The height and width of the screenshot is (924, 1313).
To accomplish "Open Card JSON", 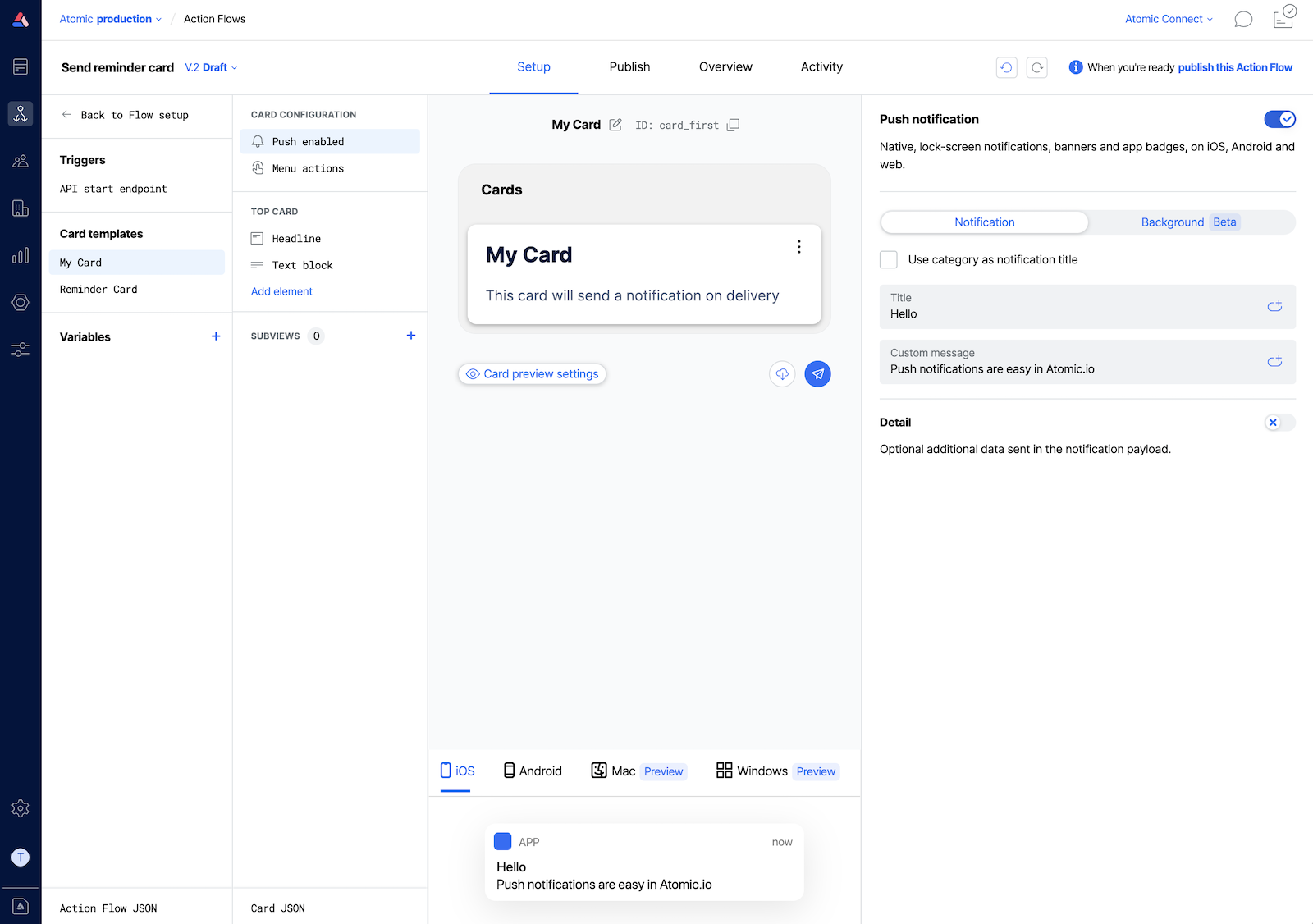I will [x=278, y=908].
